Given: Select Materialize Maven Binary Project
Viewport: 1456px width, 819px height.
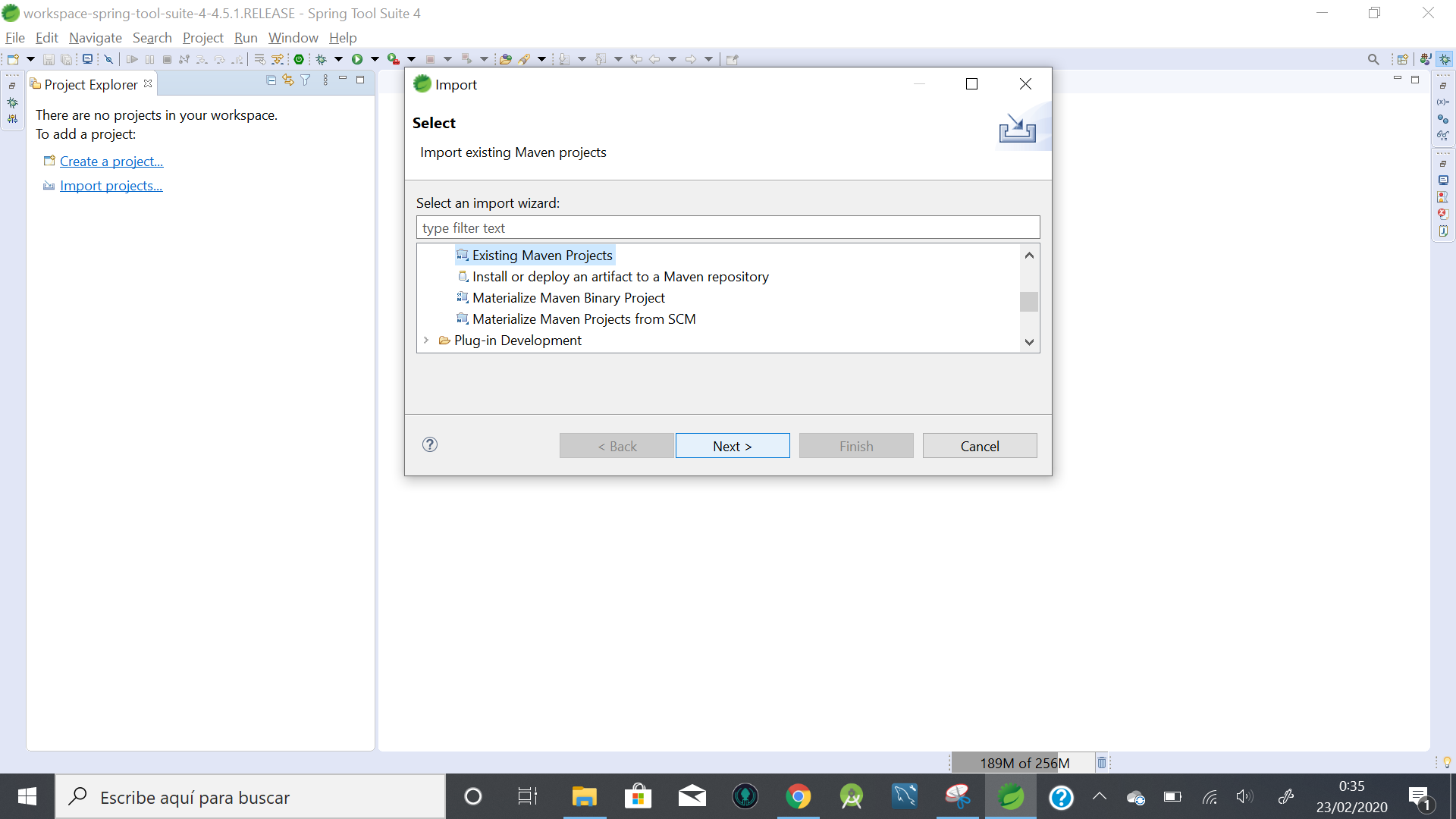Looking at the screenshot, I should point(568,298).
